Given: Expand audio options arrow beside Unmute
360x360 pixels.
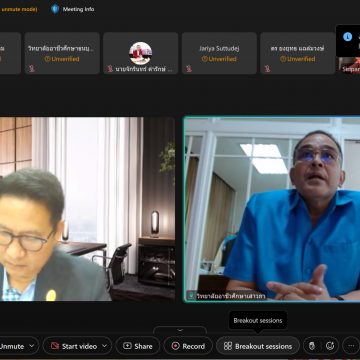Looking at the screenshot, I should tap(32, 346).
